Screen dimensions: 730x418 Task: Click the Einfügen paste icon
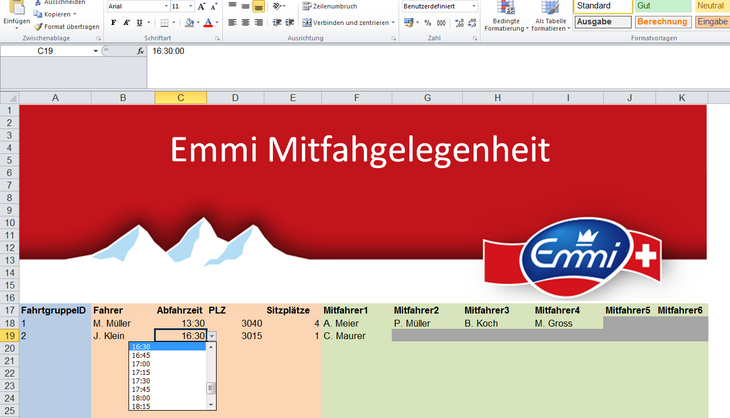click(x=17, y=7)
